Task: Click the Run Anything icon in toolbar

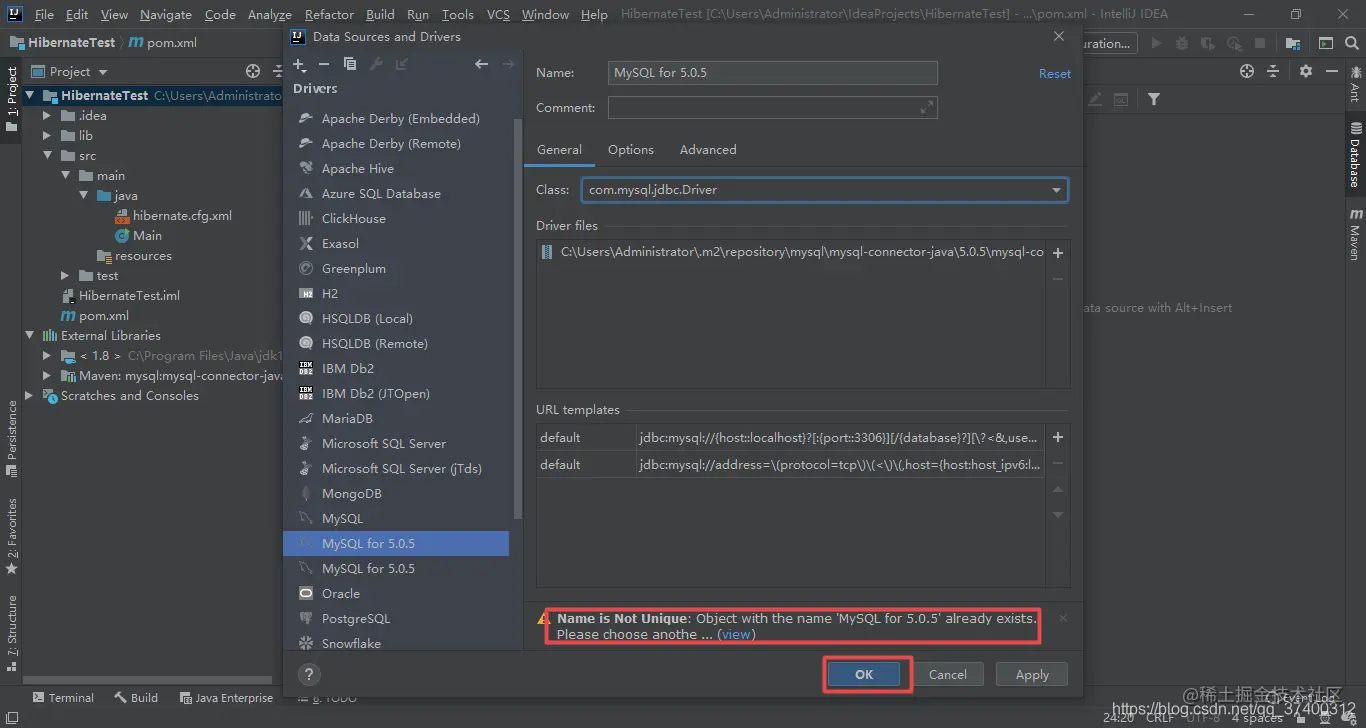Action: [1326, 43]
